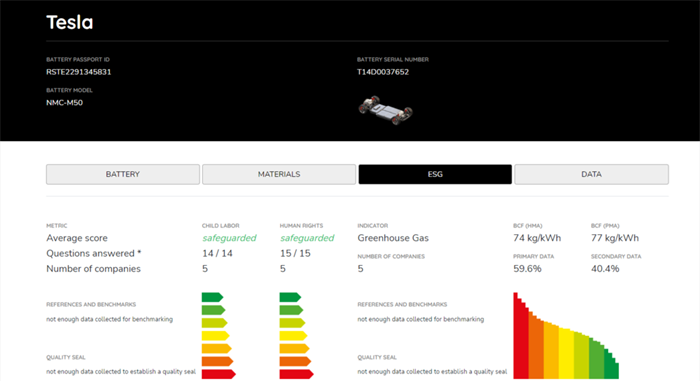
Task: Click the yellow Child Labor rating arrow
Action: (x=215, y=335)
